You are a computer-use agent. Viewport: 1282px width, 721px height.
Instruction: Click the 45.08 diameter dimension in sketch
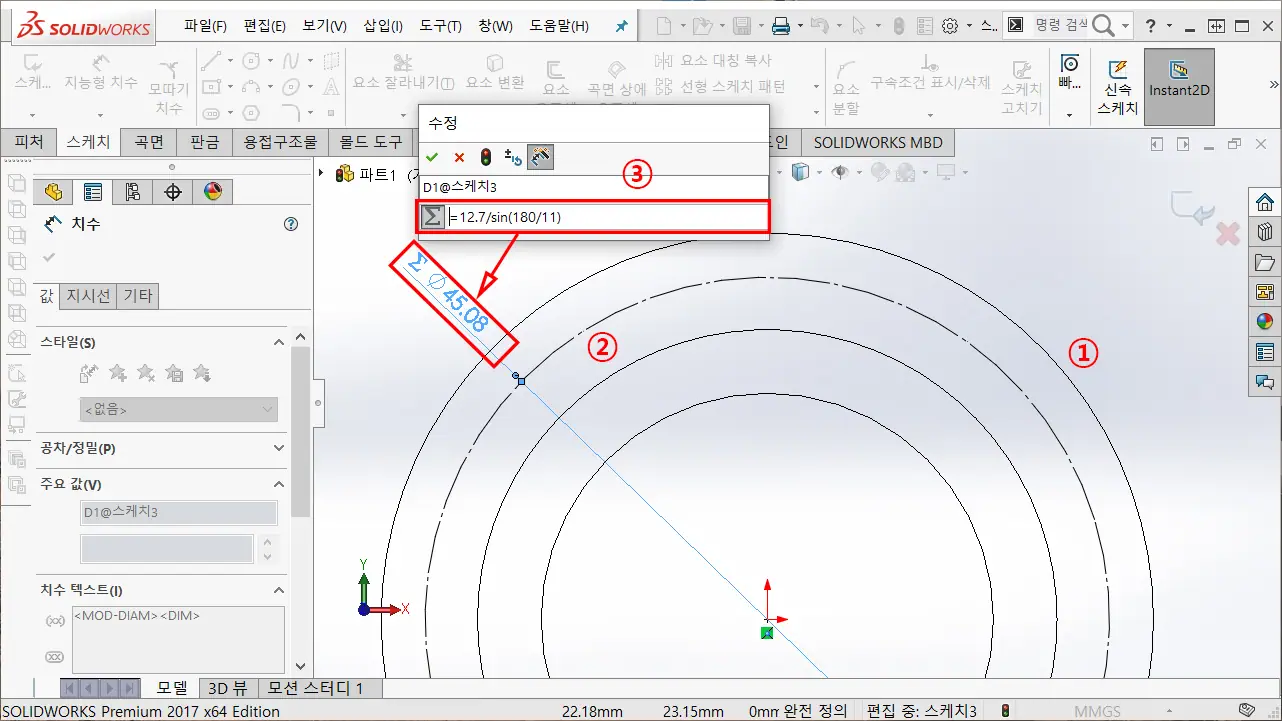[x=455, y=303]
